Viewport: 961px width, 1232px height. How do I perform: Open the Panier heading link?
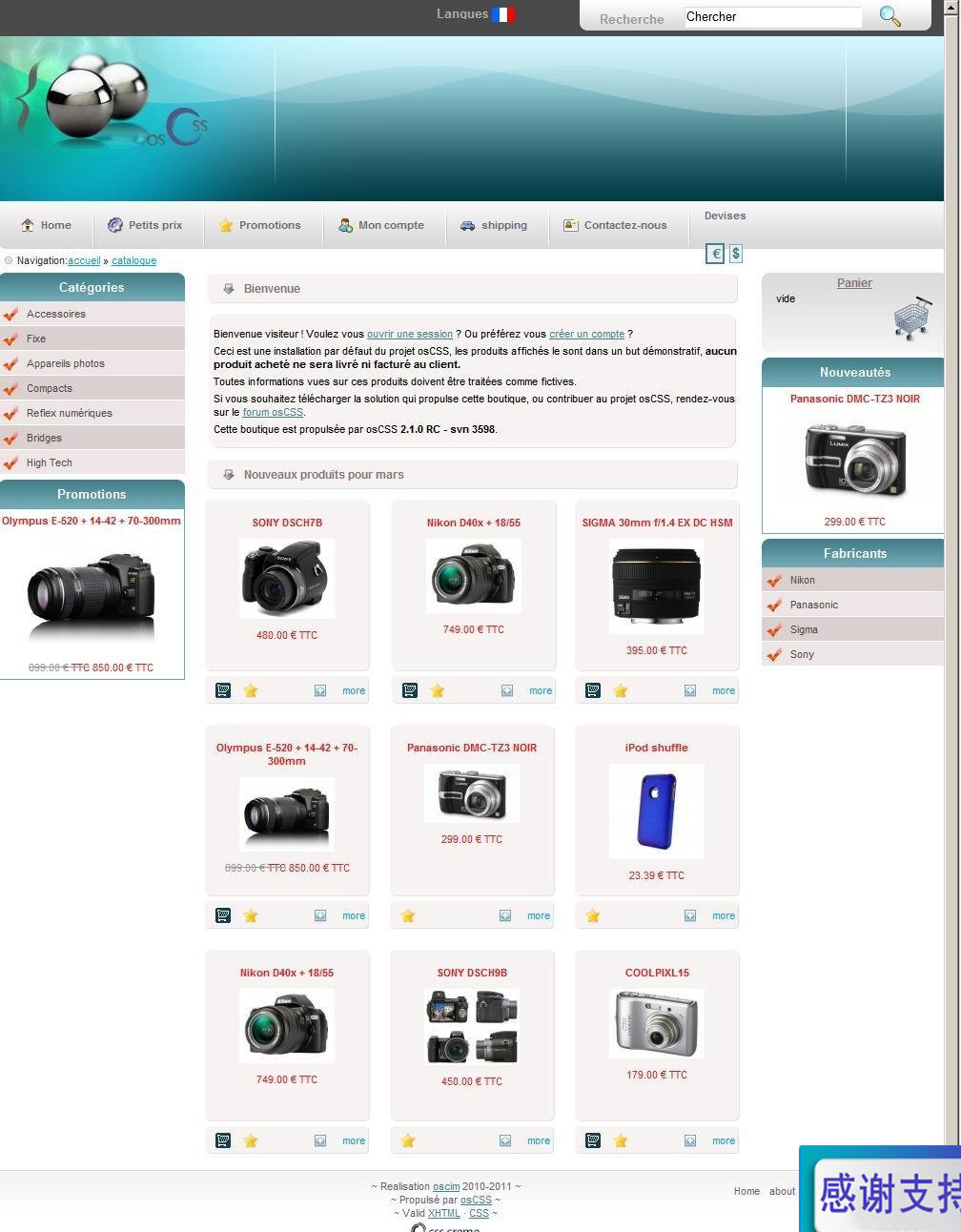[x=854, y=283]
